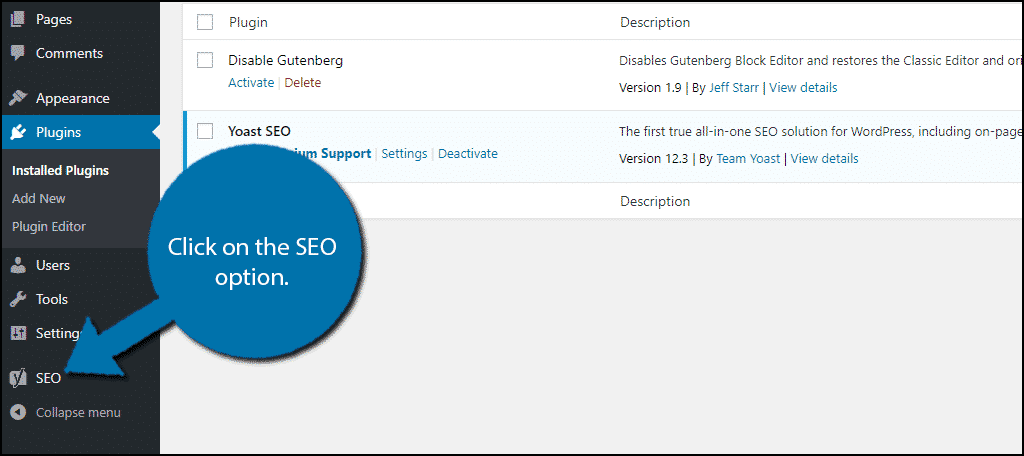Deactivate the Yoast SEO plugin
Viewport: 1024px width, 456px height.
tap(468, 154)
